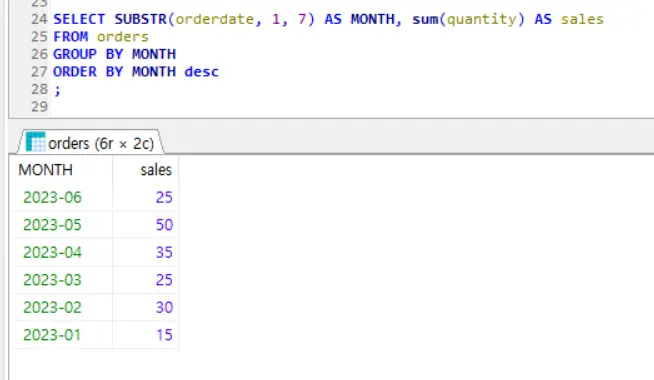Screen dimensions: 654x380
Task: Click line number 27 in editor gutter
Action: (x=39, y=72)
